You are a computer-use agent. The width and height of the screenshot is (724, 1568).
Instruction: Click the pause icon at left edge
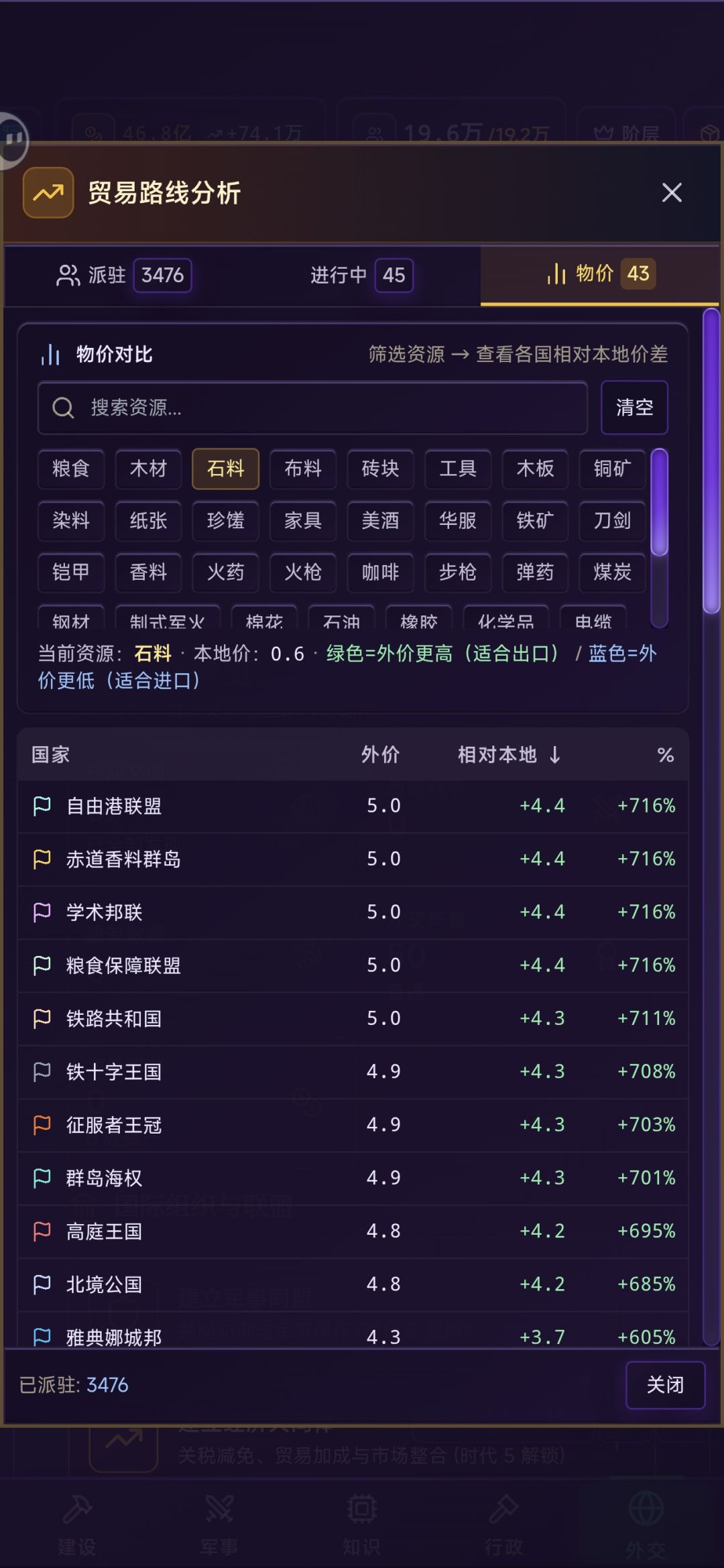coord(13,139)
